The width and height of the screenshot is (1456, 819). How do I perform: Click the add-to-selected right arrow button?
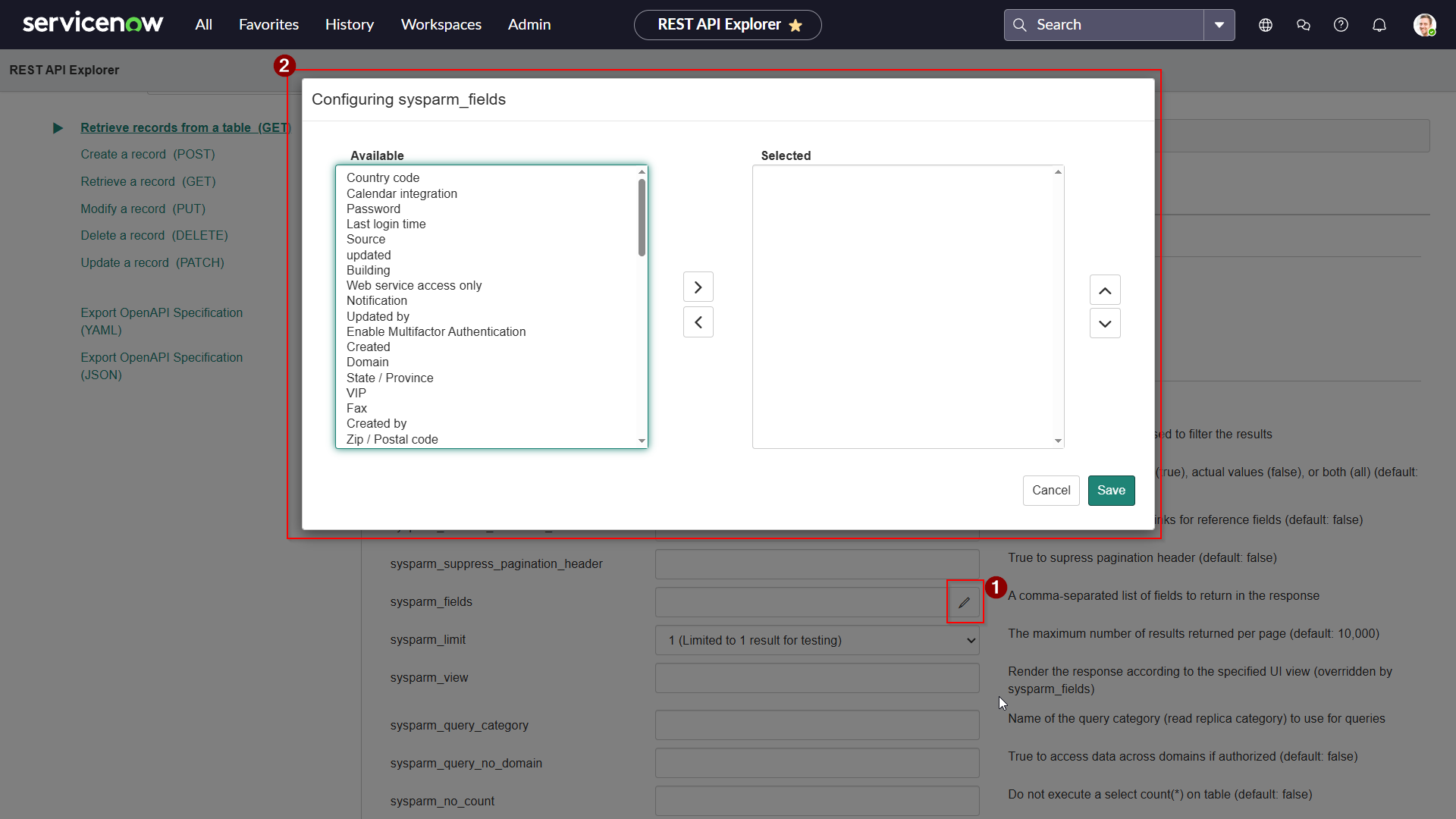pyautogui.click(x=698, y=287)
